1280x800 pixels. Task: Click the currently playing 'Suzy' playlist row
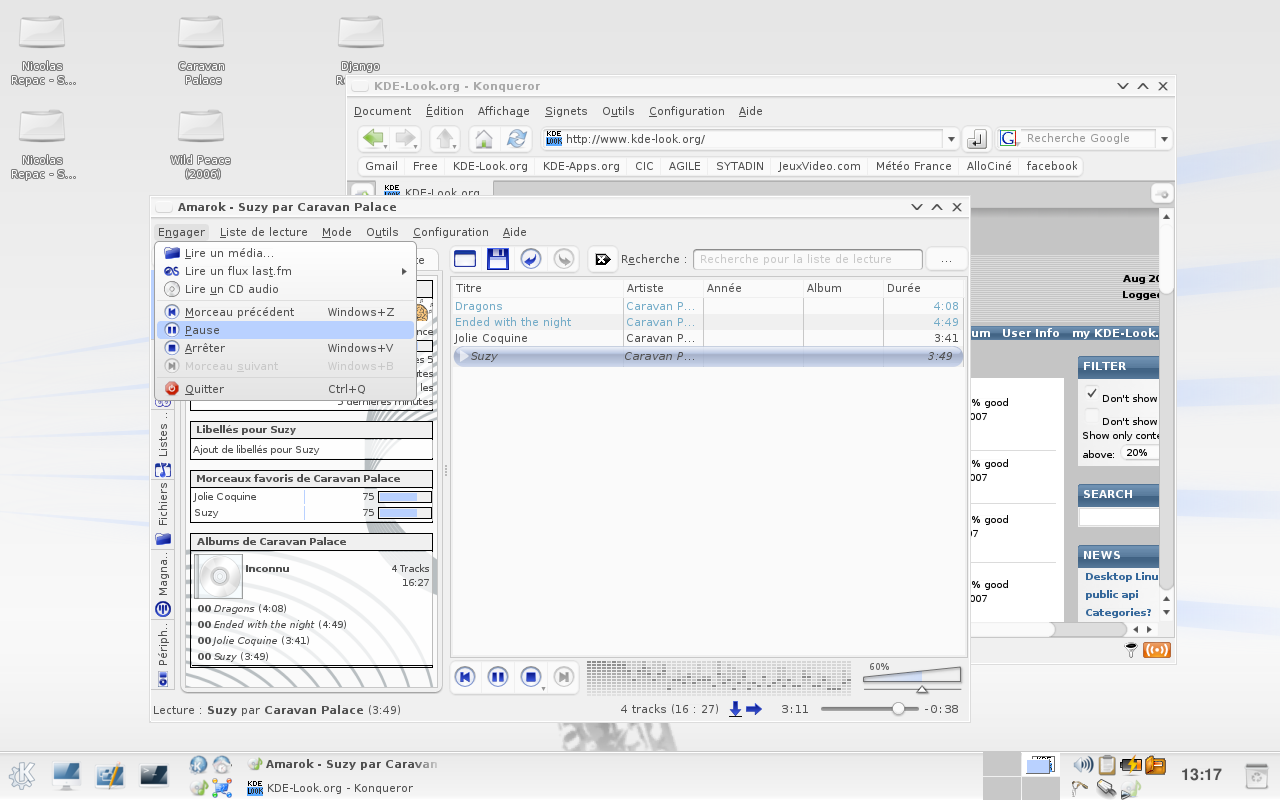click(x=708, y=356)
